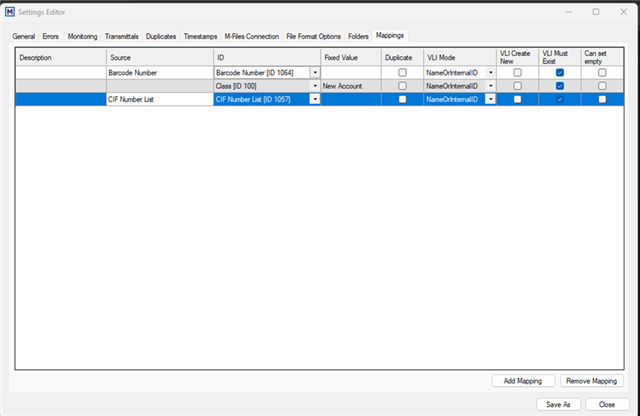The image size is (640, 416).
Task: Open the Barcode Number ID dropdown
Action: pos(315,73)
